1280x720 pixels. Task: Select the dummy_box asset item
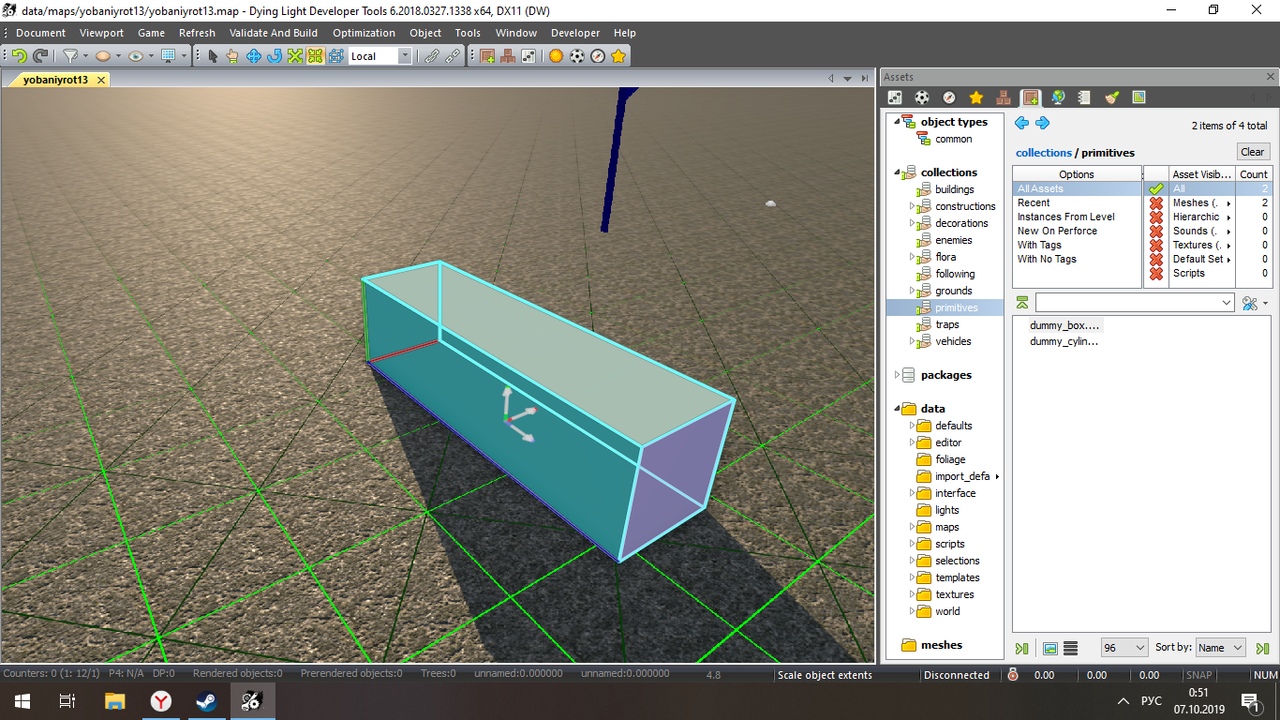tap(1064, 325)
